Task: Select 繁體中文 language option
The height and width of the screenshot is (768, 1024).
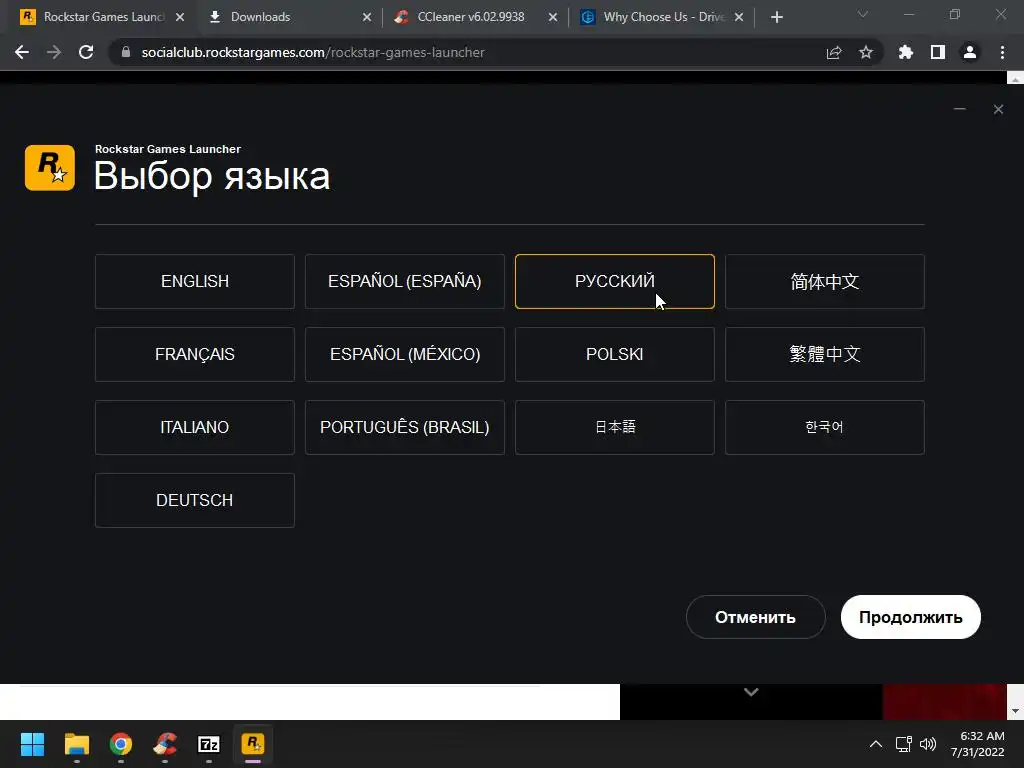Action: click(825, 355)
